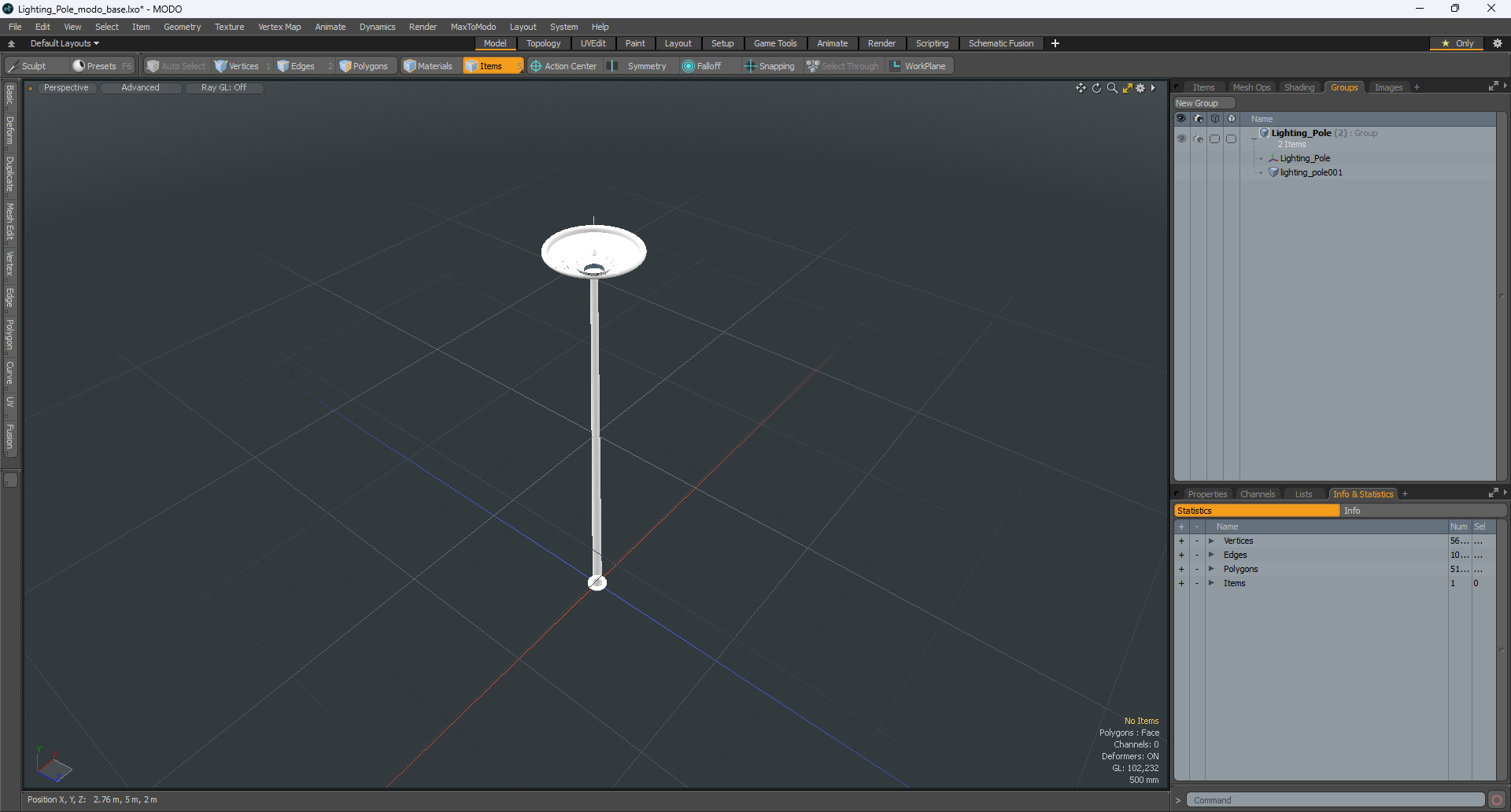Switch to the Info view button

coord(1423,511)
